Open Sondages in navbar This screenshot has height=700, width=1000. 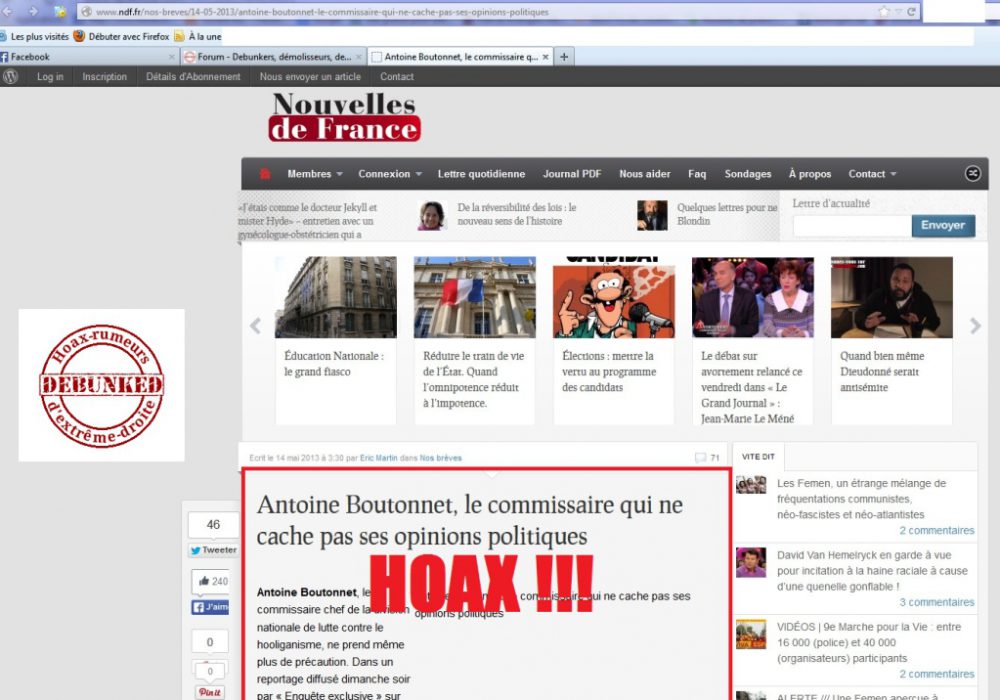[747, 174]
